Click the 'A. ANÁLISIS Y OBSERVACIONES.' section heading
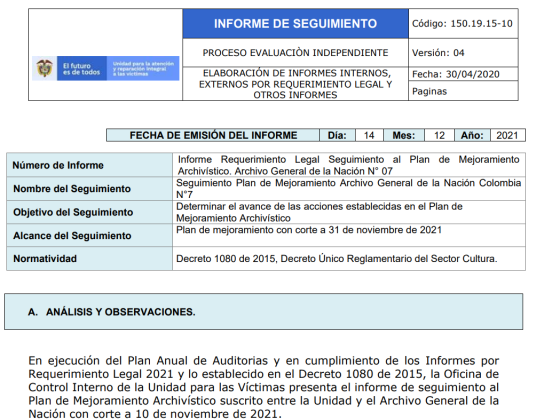This screenshot has width=560, height=420. pos(111,312)
